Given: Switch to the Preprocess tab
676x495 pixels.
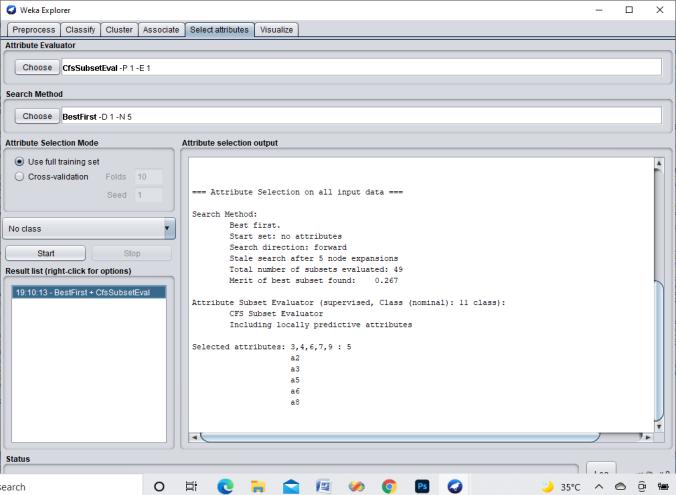Looking at the screenshot, I should 34,30.
